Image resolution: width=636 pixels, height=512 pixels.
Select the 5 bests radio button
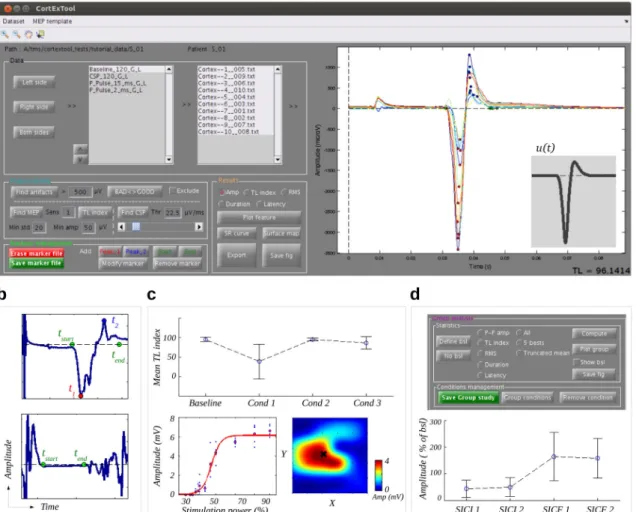(519, 343)
